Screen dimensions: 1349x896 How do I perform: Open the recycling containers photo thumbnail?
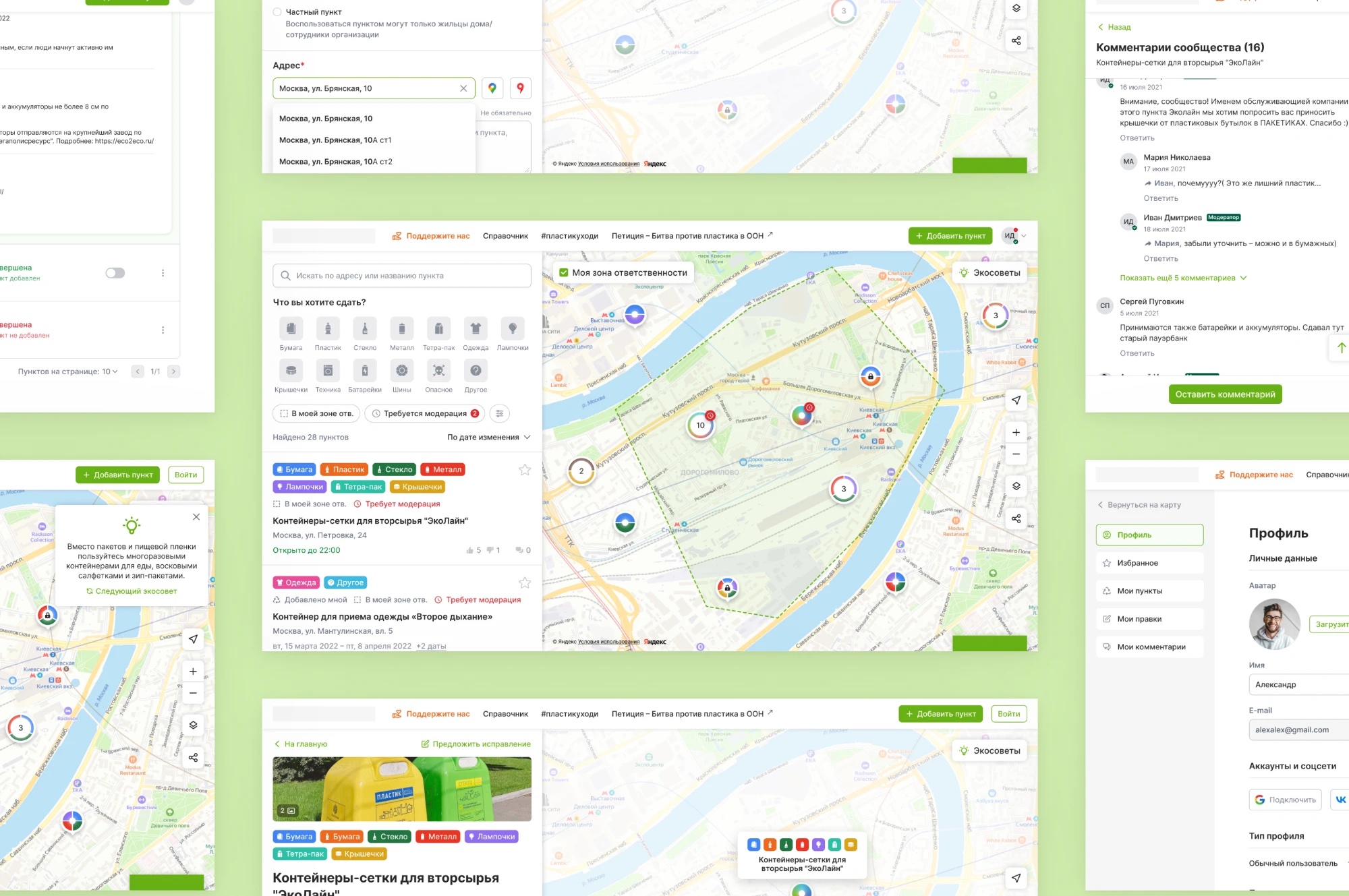[x=402, y=789]
